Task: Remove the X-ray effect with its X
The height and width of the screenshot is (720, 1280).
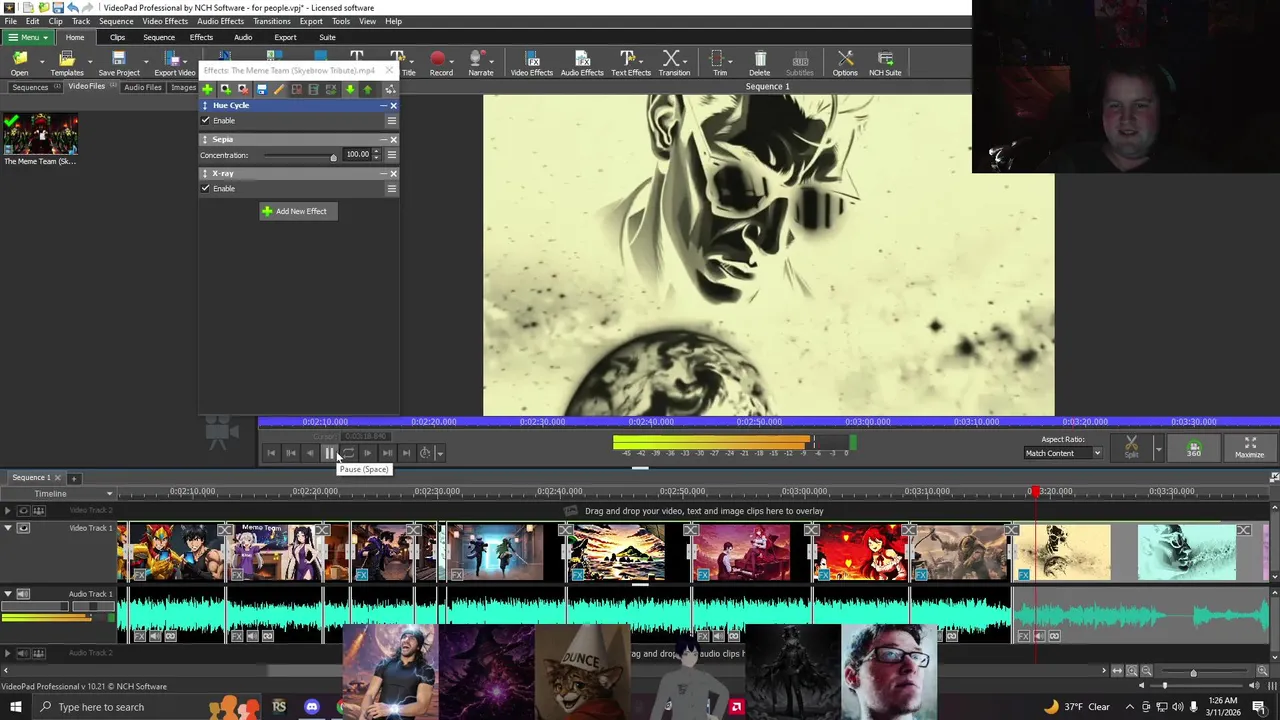Action: point(393,173)
